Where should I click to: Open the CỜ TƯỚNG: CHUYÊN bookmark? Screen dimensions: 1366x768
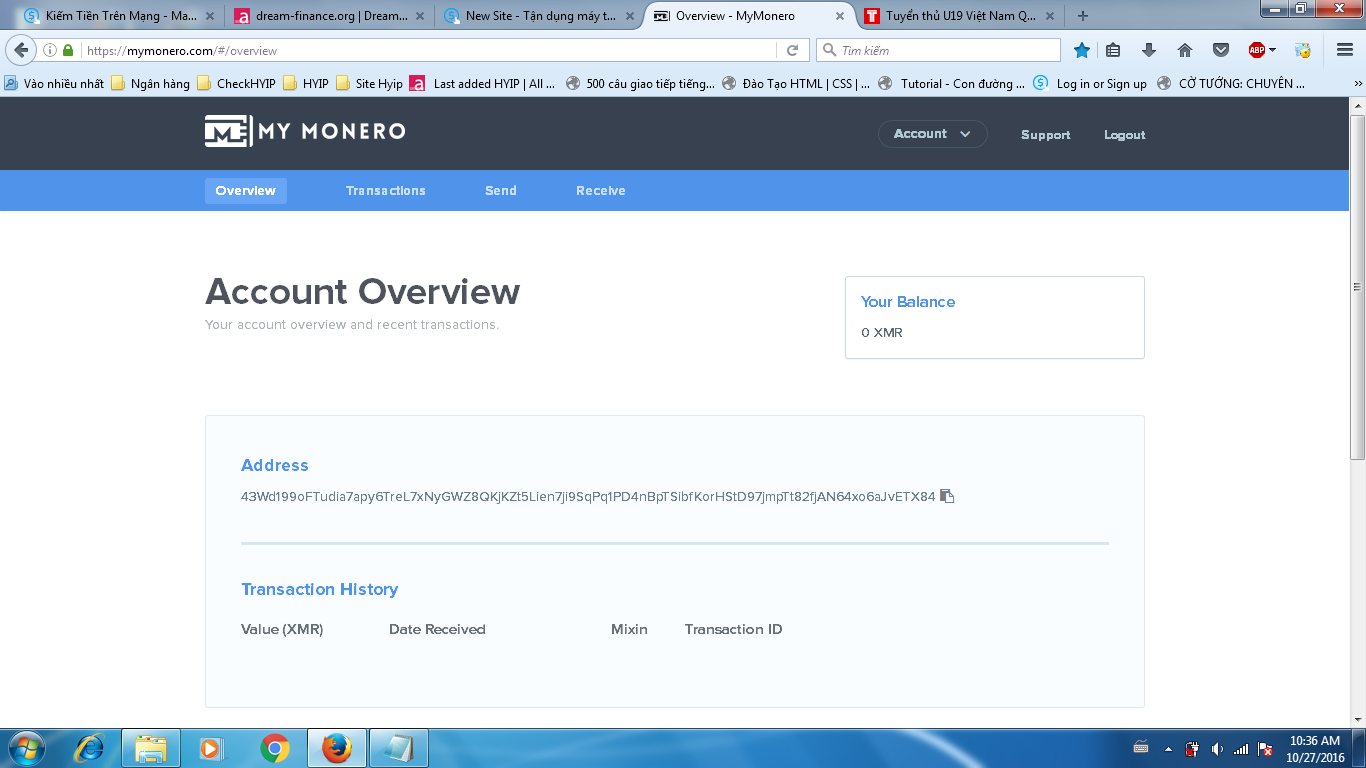1232,84
